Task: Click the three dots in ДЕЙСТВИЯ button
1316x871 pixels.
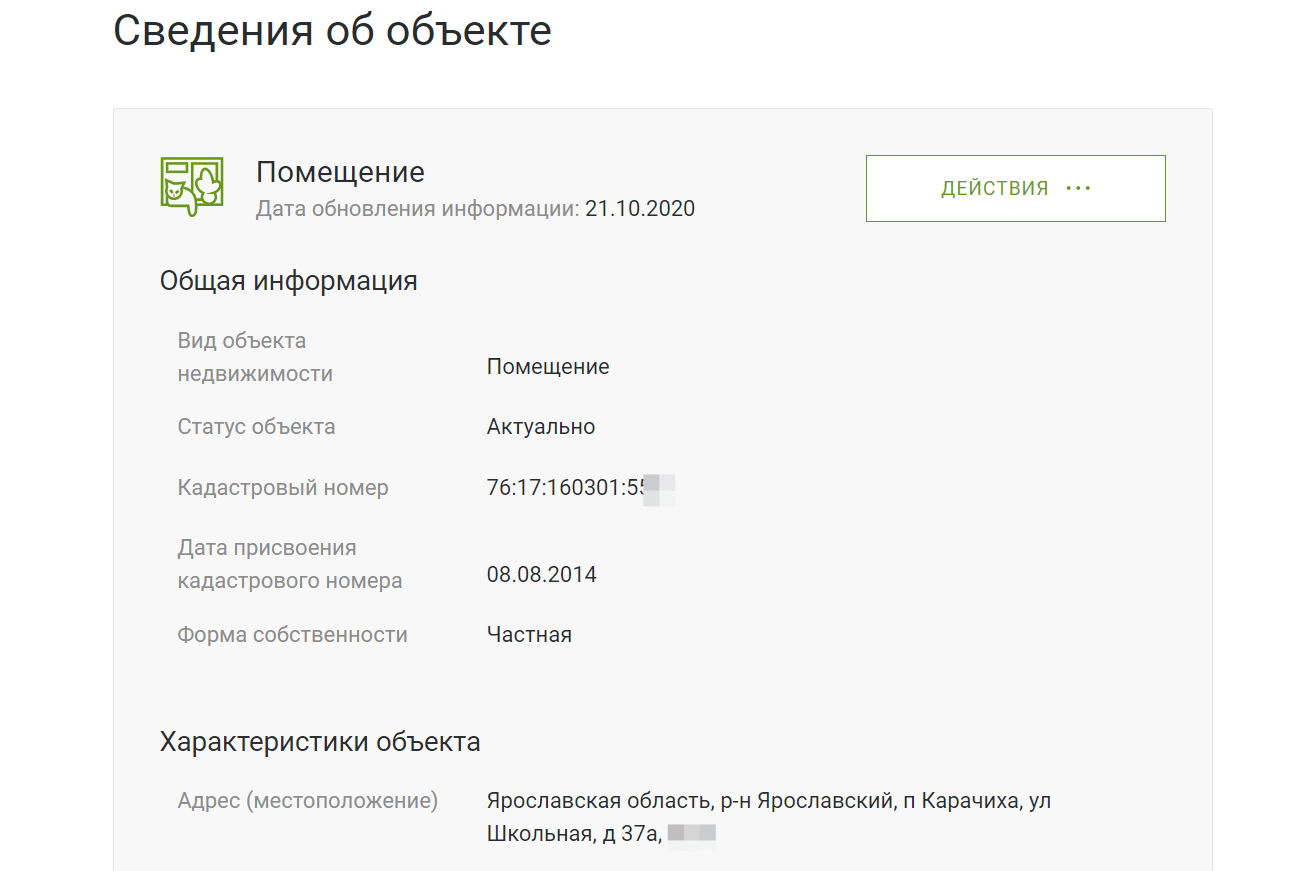Action: [x=1078, y=189]
